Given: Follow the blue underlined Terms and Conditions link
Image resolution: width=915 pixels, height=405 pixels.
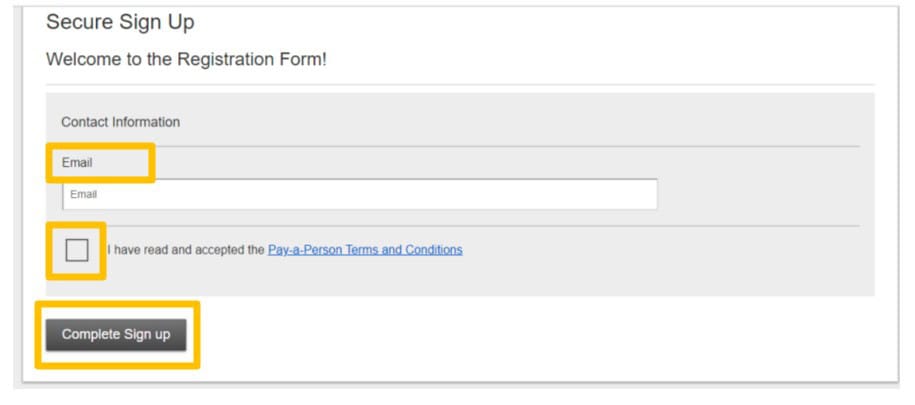Looking at the screenshot, I should [x=365, y=250].
